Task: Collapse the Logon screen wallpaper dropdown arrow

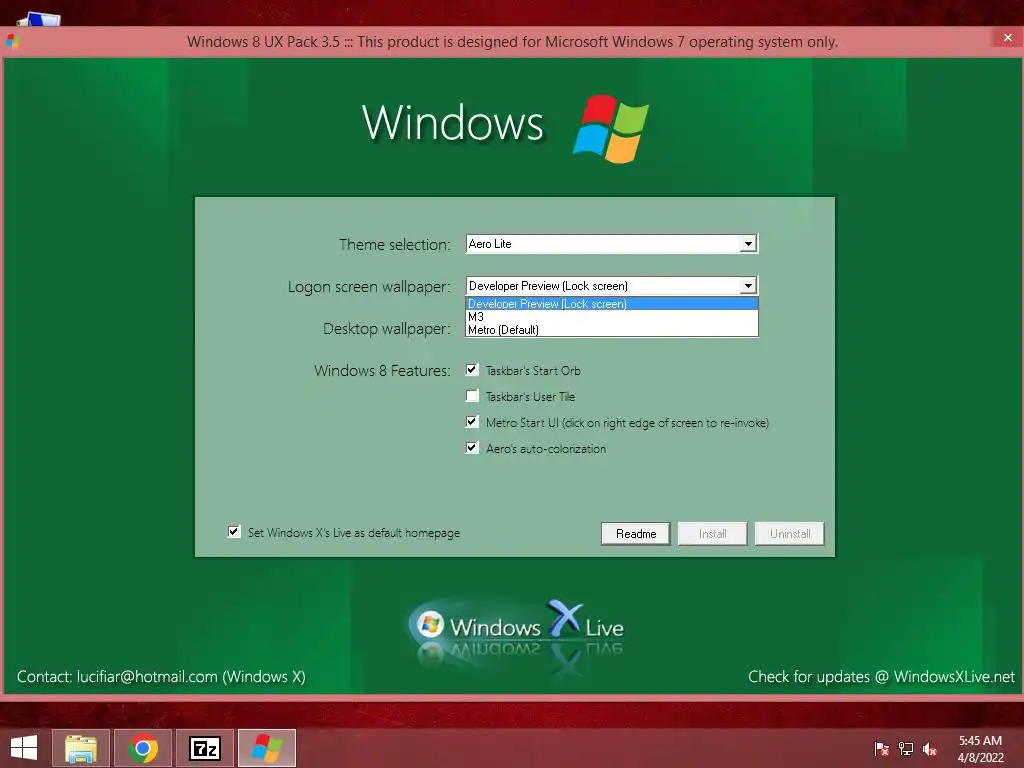Action: (x=748, y=285)
